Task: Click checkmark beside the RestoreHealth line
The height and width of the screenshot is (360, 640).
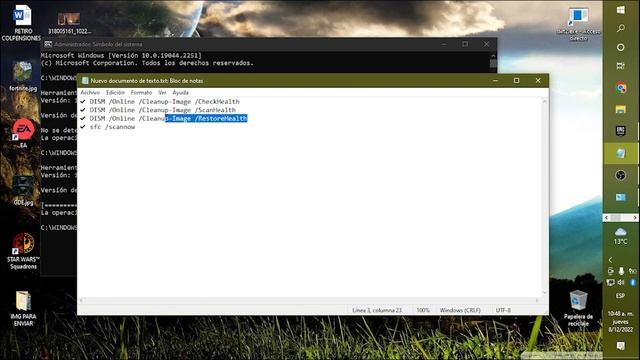Action: point(83,118)
